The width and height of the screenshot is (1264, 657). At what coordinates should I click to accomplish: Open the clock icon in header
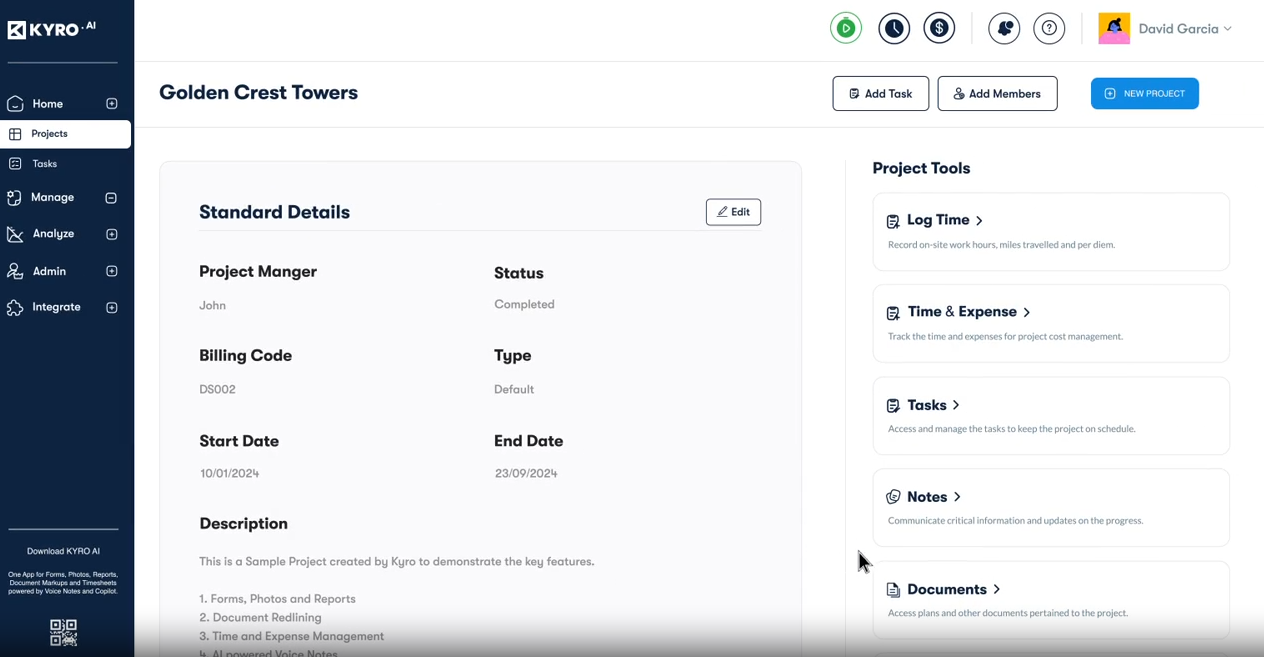point(894,28)
